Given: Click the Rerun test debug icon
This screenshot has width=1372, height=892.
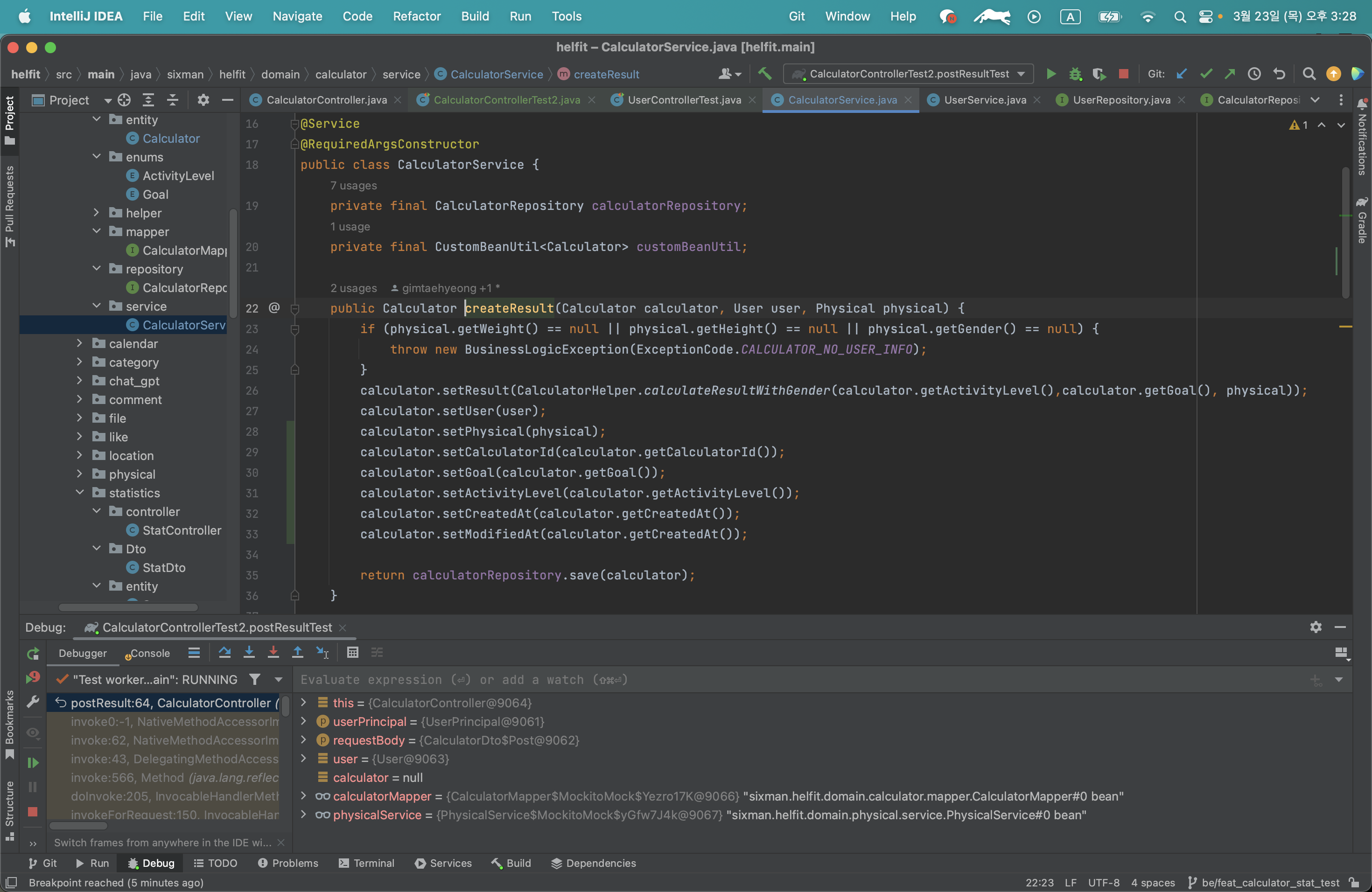Looking at the screenshot, I should click(x=33, y=653).
